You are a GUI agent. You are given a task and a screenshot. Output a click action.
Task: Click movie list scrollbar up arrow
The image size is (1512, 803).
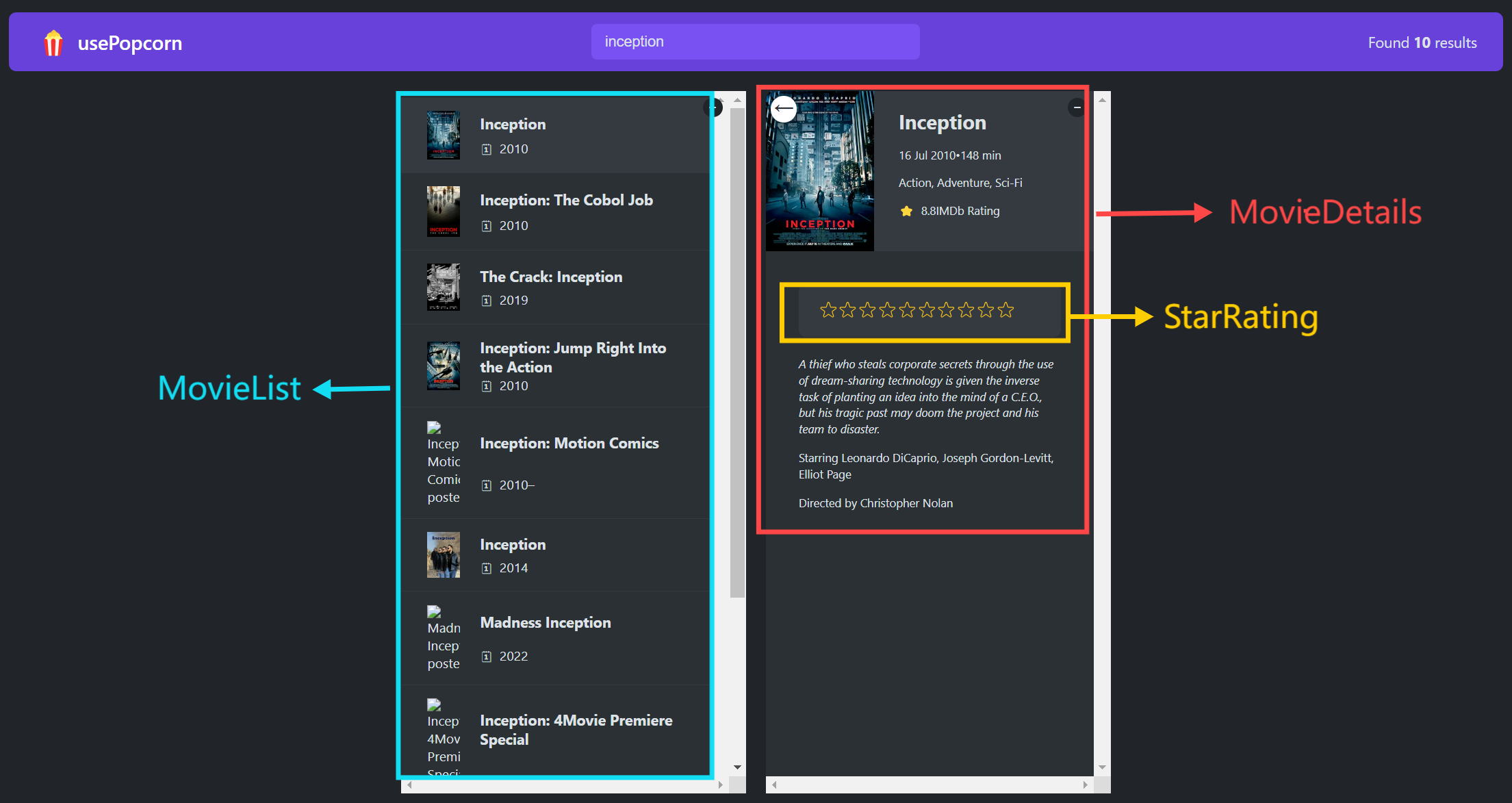point(737,100)
